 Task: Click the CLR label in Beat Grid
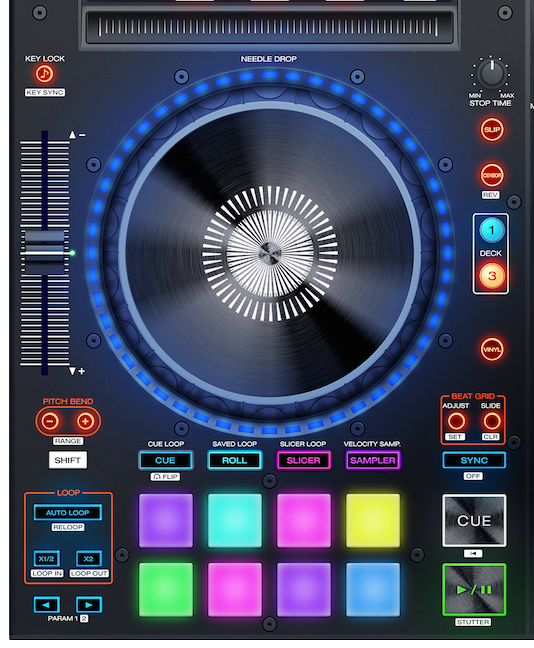pyautogui.click(x=491, y=437)
